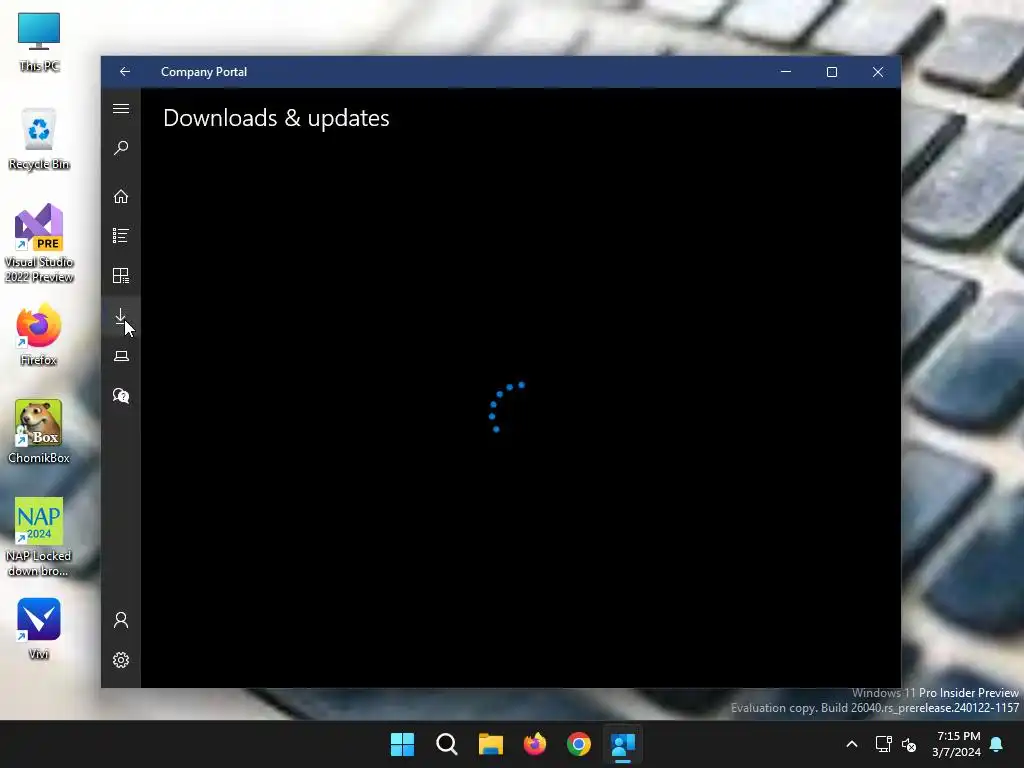Go to Home in sidebar

121,196
